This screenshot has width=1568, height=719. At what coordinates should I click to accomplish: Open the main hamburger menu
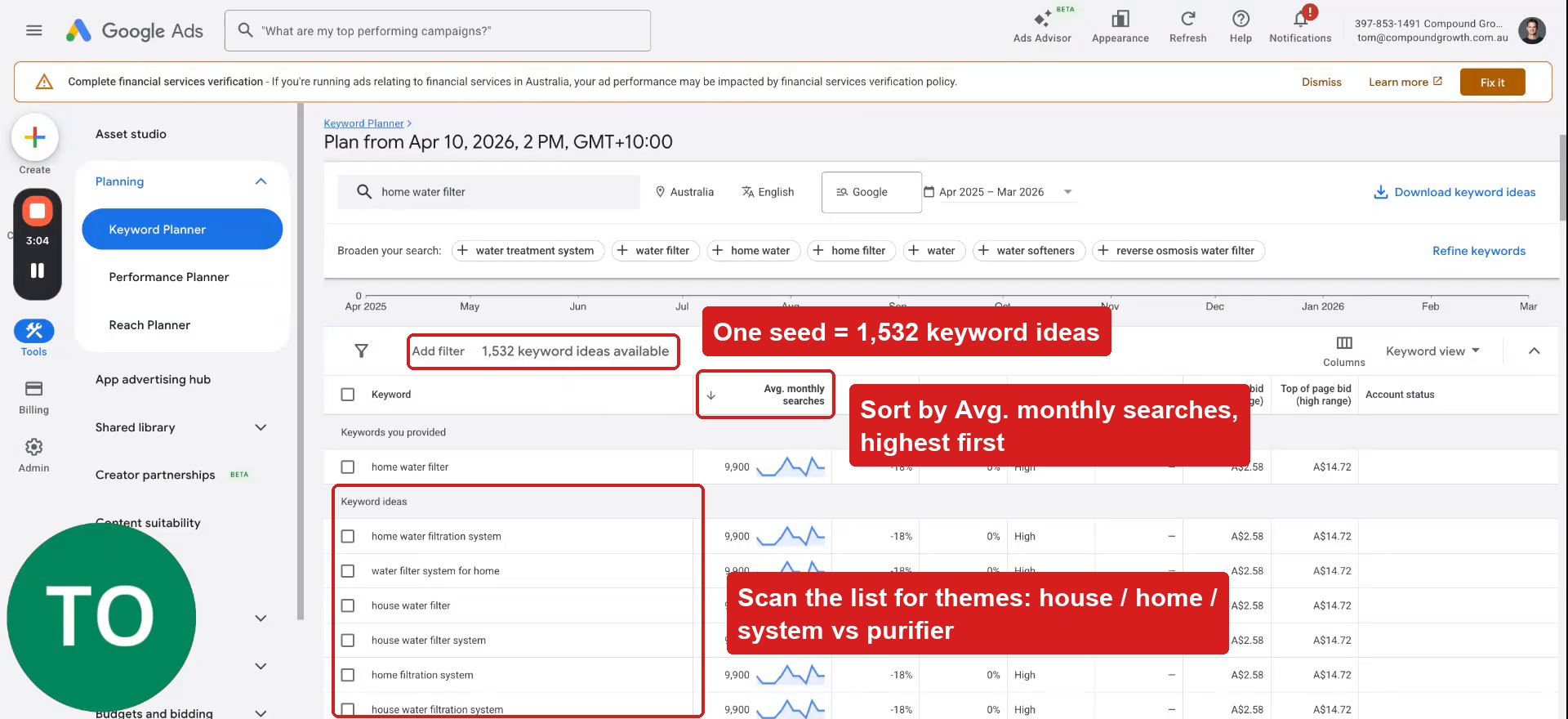tap(33, 30)
